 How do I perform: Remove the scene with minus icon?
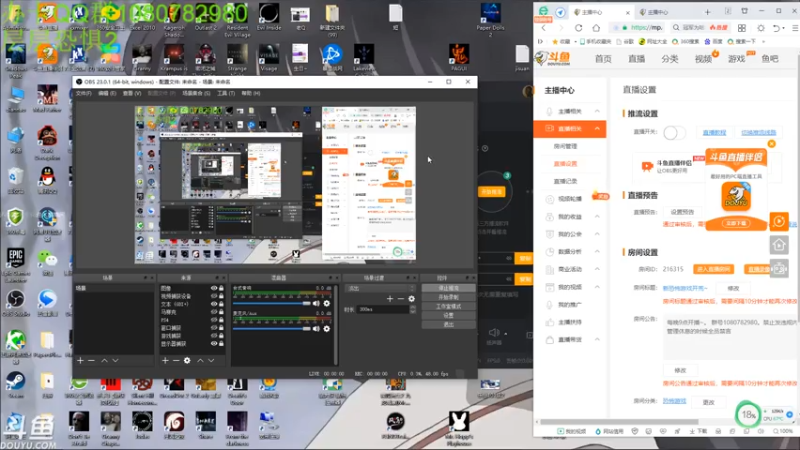tap(91, 361)
